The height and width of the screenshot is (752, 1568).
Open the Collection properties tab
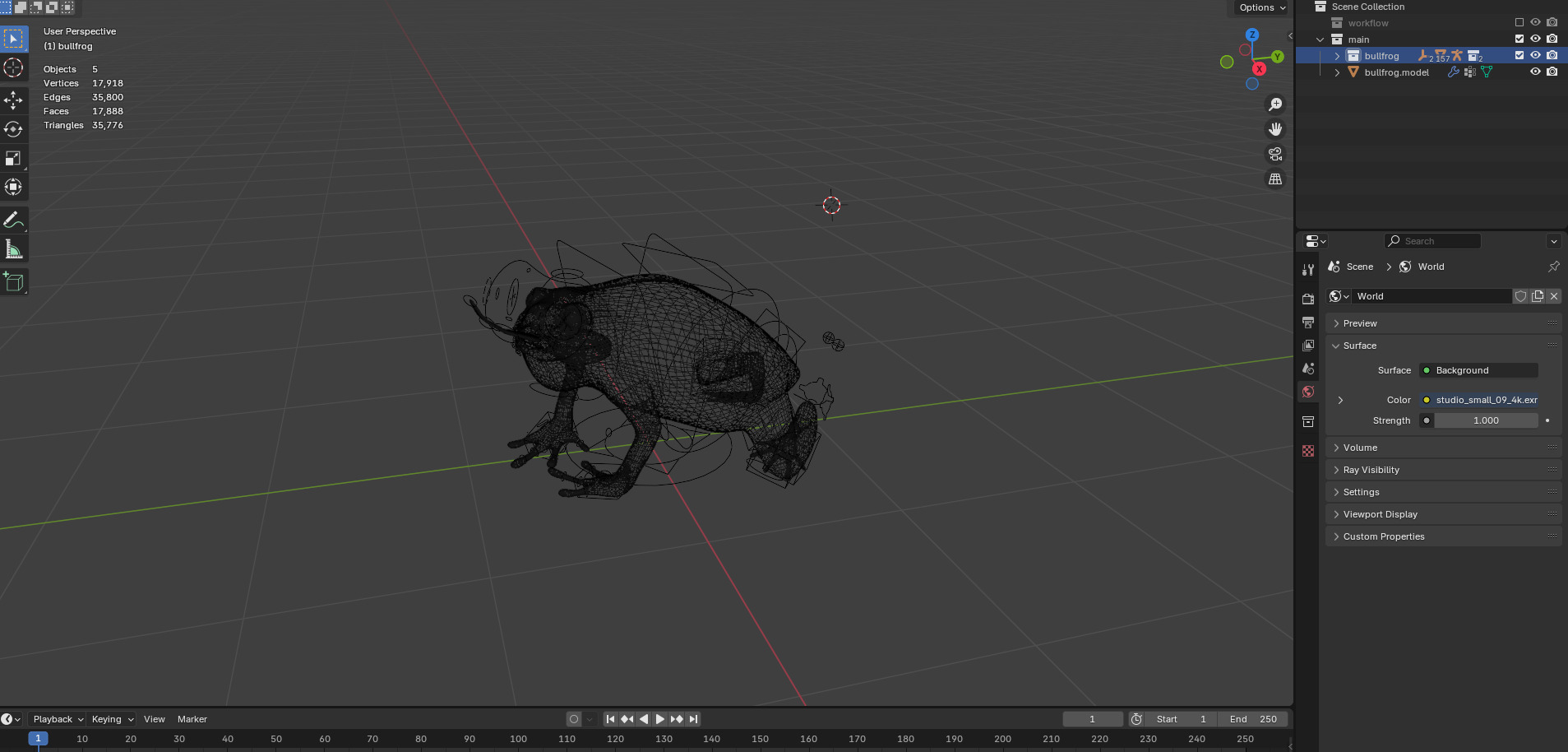tap(1308, 421)
